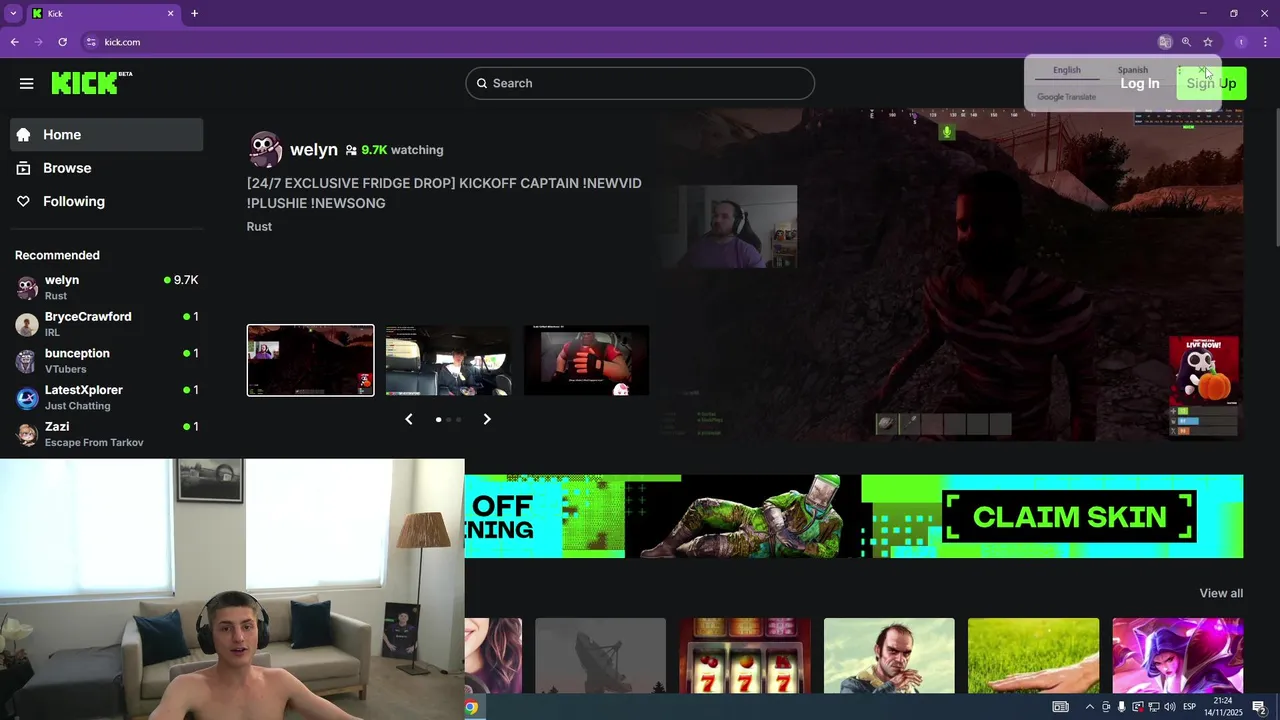Click Zazi's avatar in Recommended

click(27, 434)
